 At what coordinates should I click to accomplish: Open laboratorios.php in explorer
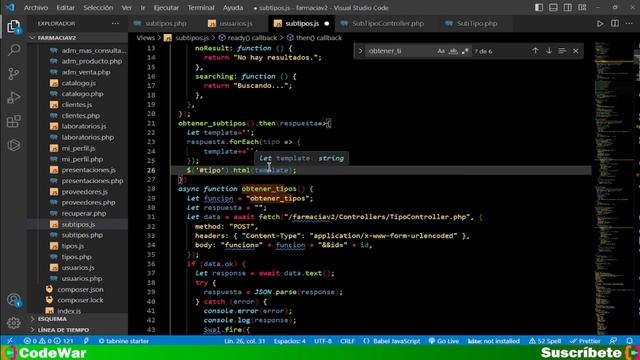click(x=87, y=137)
